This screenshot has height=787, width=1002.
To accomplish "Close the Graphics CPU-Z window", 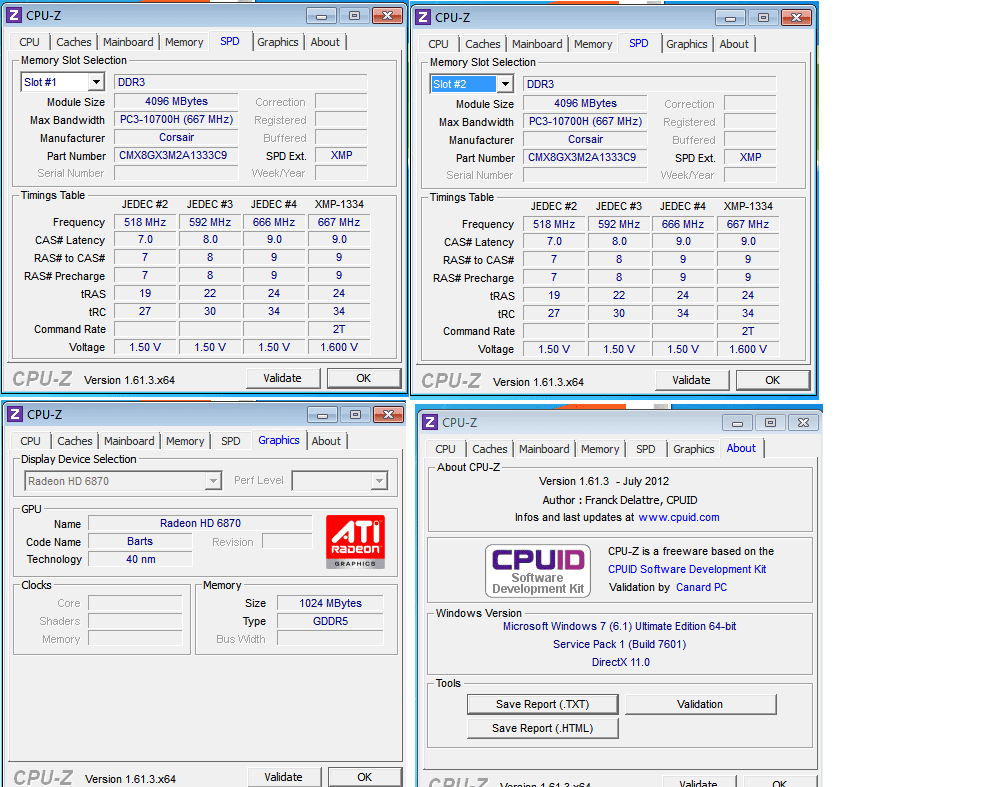I will [388, 415].
